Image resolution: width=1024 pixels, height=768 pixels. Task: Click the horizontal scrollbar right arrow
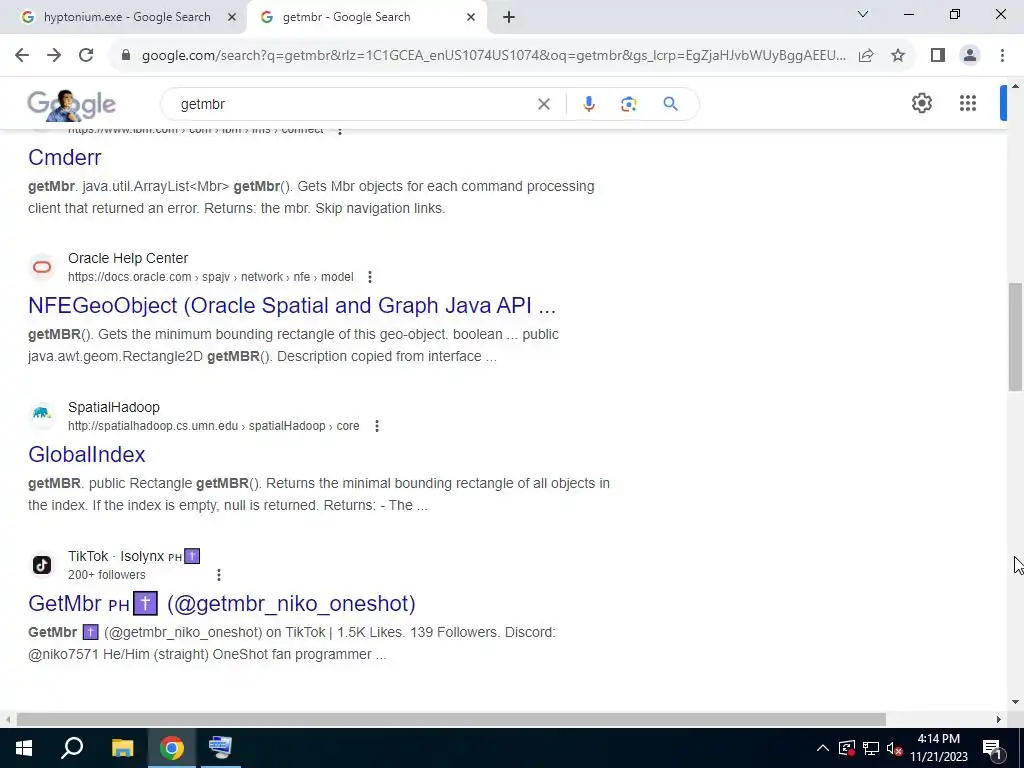[999, 719]
